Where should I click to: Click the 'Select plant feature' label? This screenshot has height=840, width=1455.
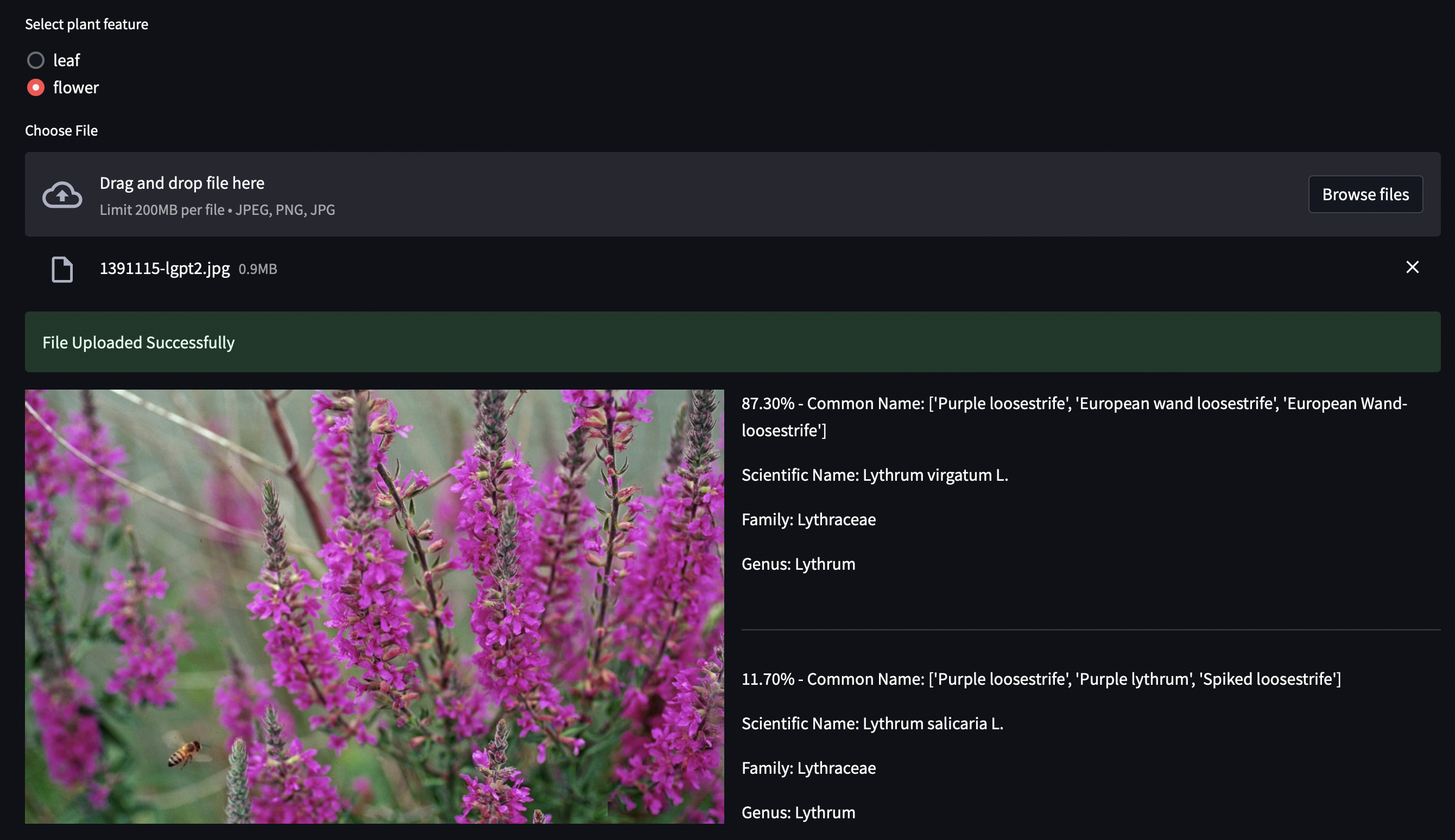pyautogui.click(x=86, y=24)
